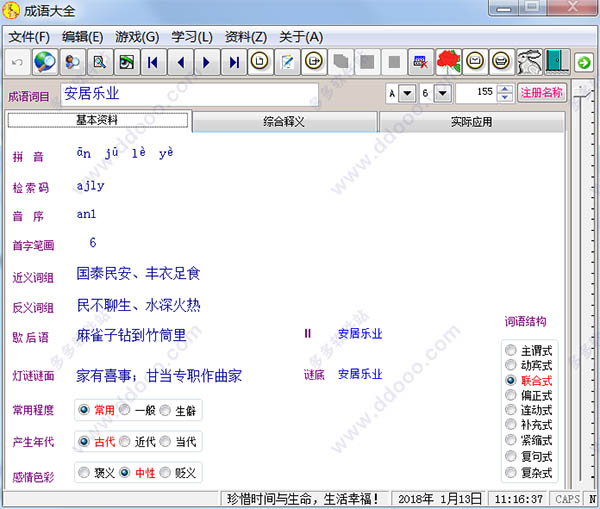The height and width of the screenshot is (509, 600).
Task: Select 古代 for 产生年代
Action: (x=84, y=442)
